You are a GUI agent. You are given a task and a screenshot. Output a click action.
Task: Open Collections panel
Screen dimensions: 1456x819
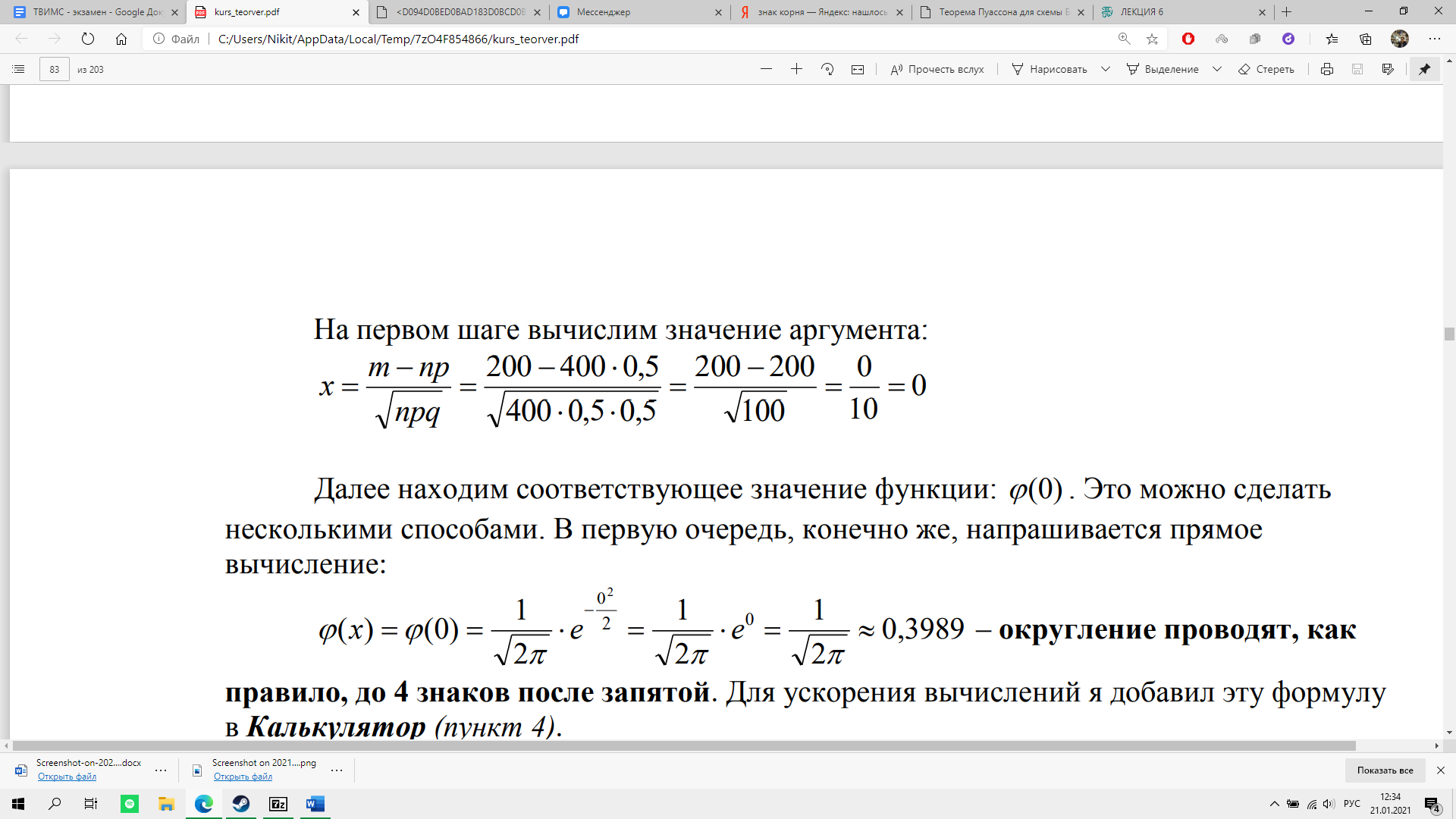[x=1366, y=39]
